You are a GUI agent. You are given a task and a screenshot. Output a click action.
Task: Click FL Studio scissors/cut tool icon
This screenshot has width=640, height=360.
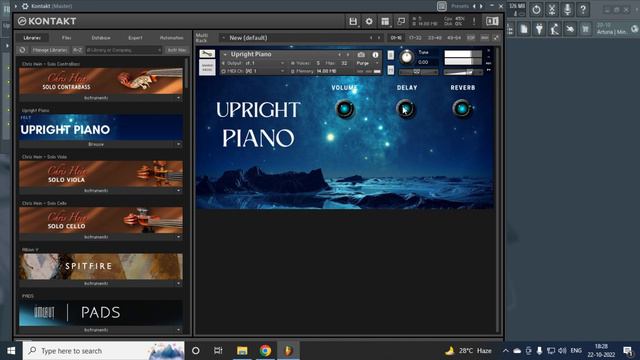click(552, 9)
